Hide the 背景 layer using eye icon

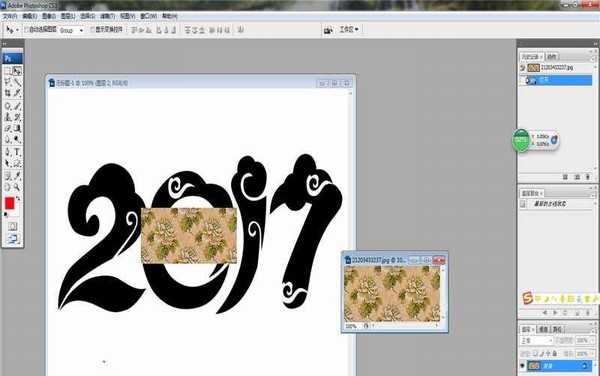523,366
